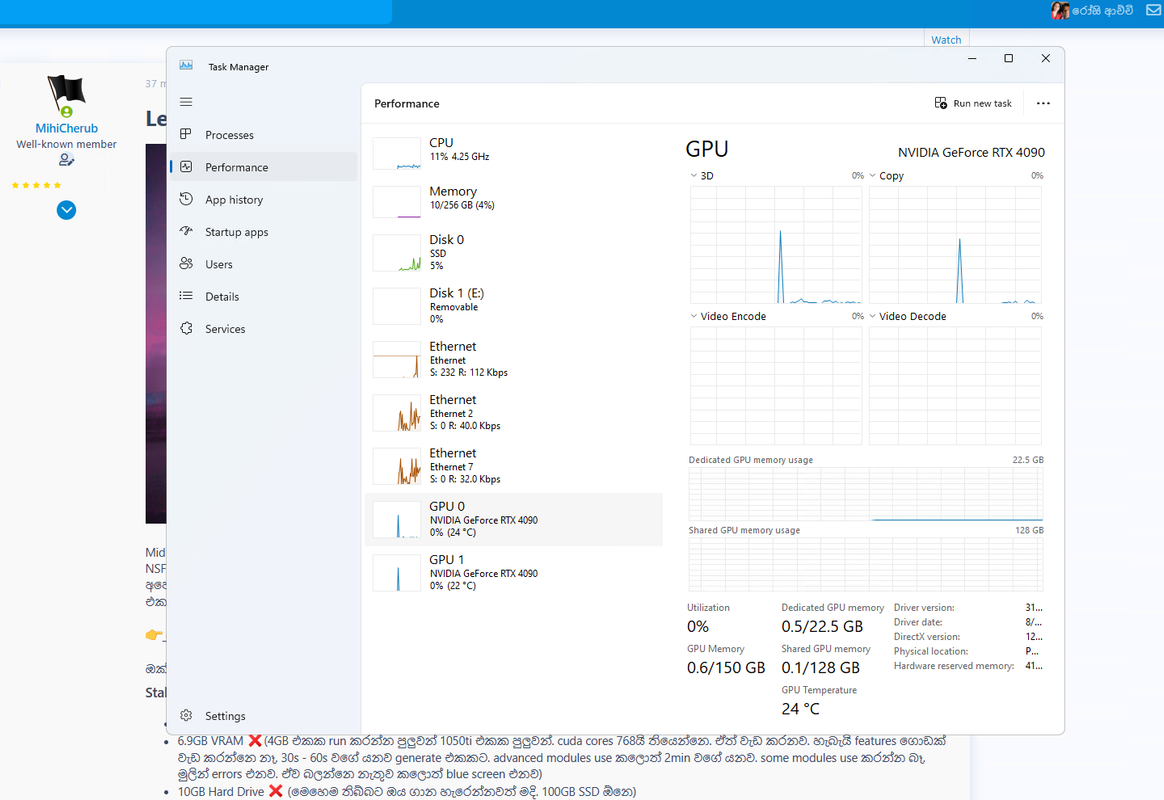Viewport: 1164px width, 800px height.
Task: Open App history via its clock icon
Action: (186, 199)
